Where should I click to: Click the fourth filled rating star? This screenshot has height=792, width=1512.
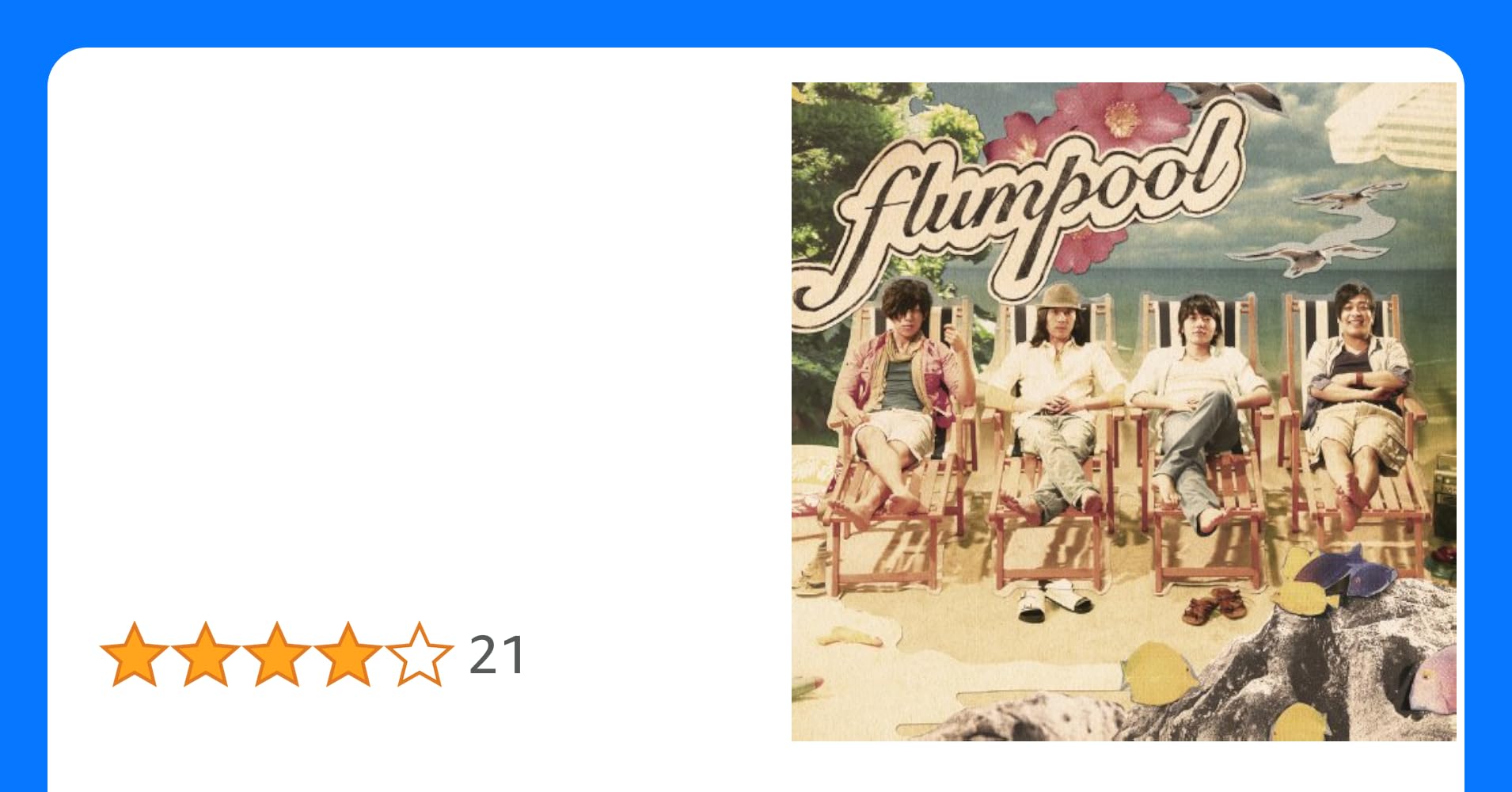click(x=348, y=654)
